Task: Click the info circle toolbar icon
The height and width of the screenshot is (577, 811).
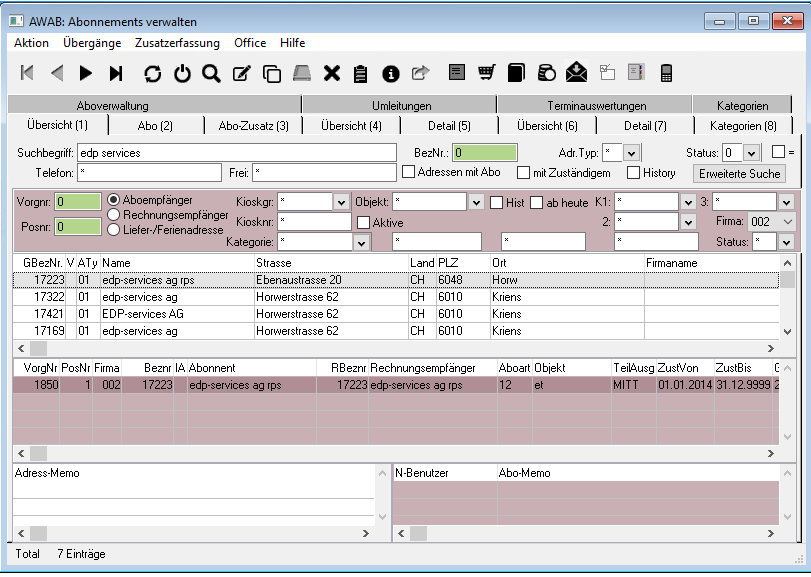Action: [x=391, y=73]
